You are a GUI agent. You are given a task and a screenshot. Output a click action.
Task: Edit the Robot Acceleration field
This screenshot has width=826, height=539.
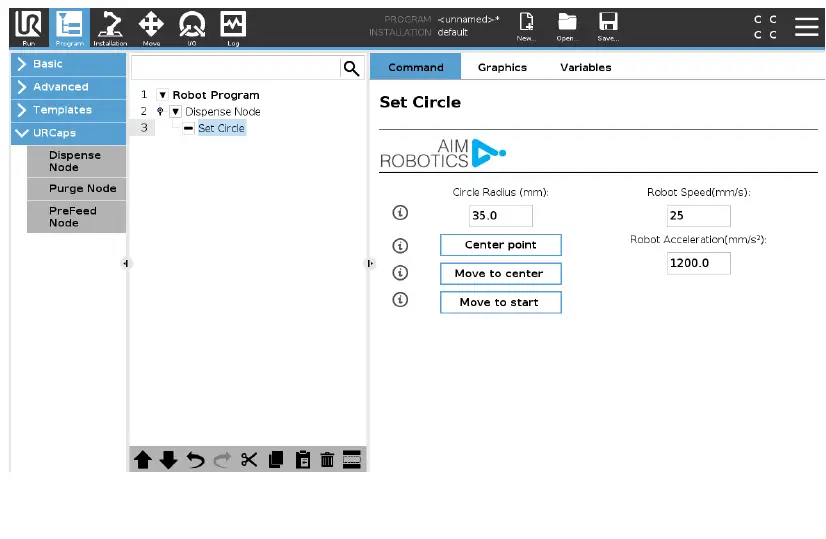tap(699, 263)
